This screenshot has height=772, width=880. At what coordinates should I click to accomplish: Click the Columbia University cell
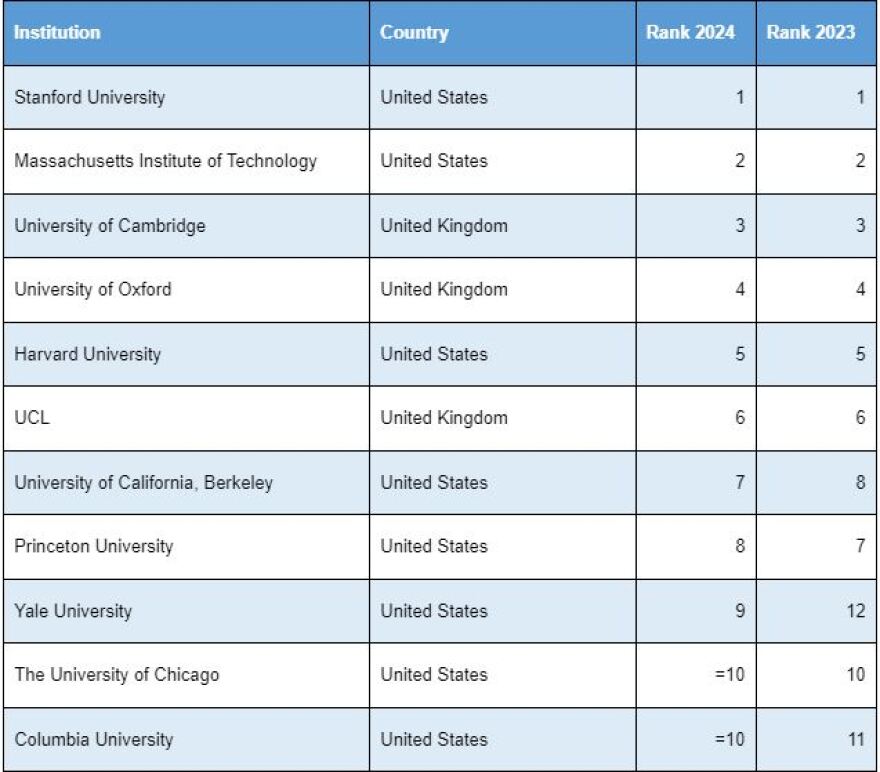(x=93, y=739)
